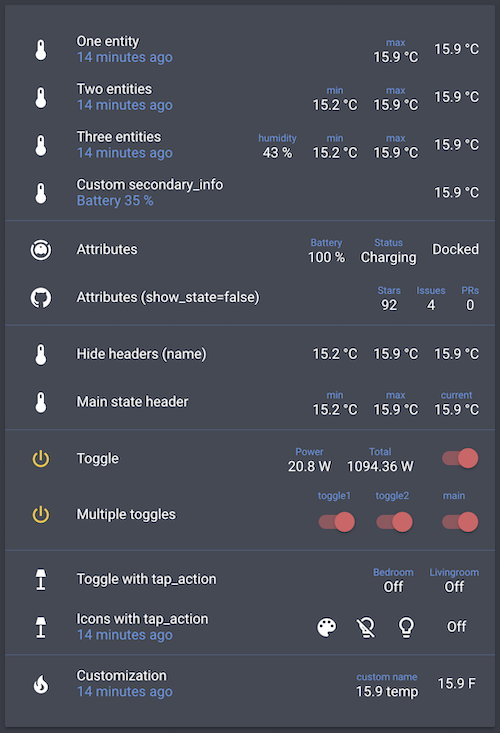Flip the main switch under Multiple toggles
500x733 pixels.
pyautogui.click(x=460, y=522)
